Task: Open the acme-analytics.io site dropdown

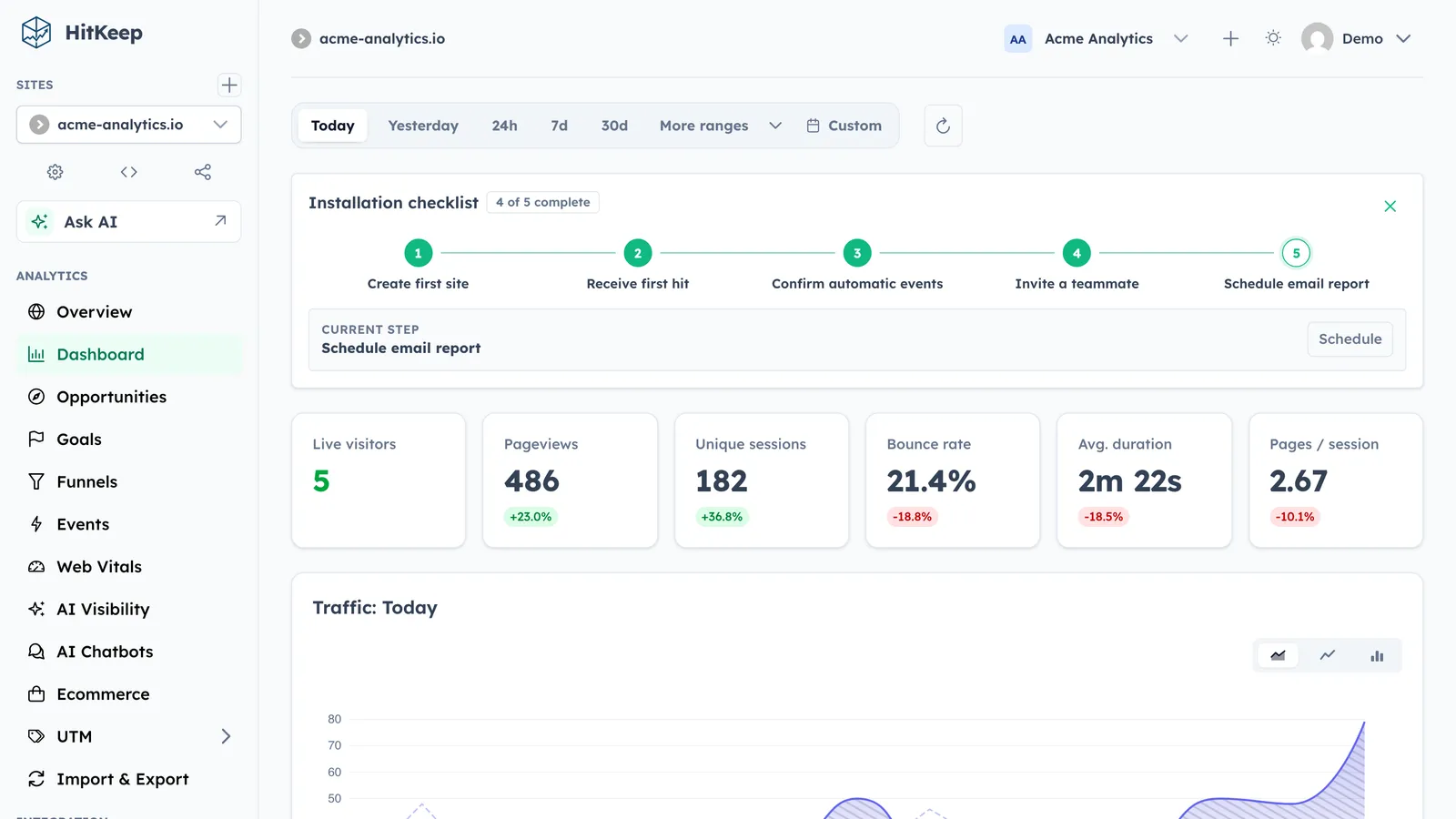Action: (128, 125)
